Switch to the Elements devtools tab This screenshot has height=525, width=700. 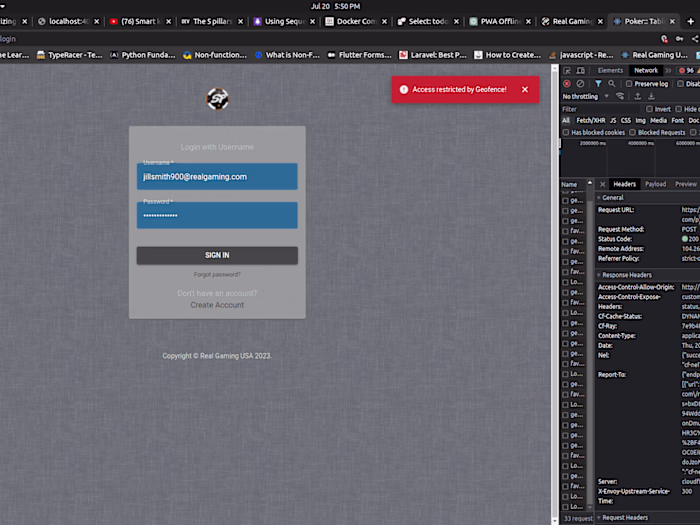(610, 71)
